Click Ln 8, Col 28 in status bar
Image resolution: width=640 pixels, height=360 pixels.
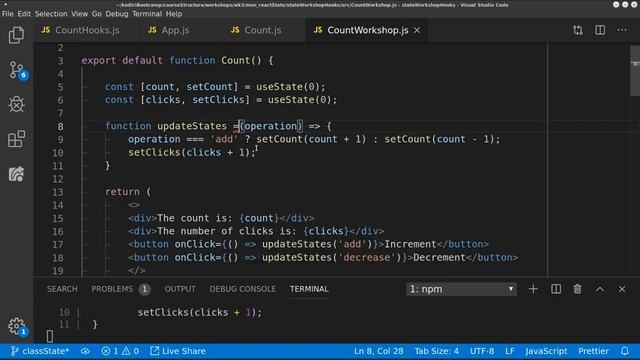tap(378, 351)
